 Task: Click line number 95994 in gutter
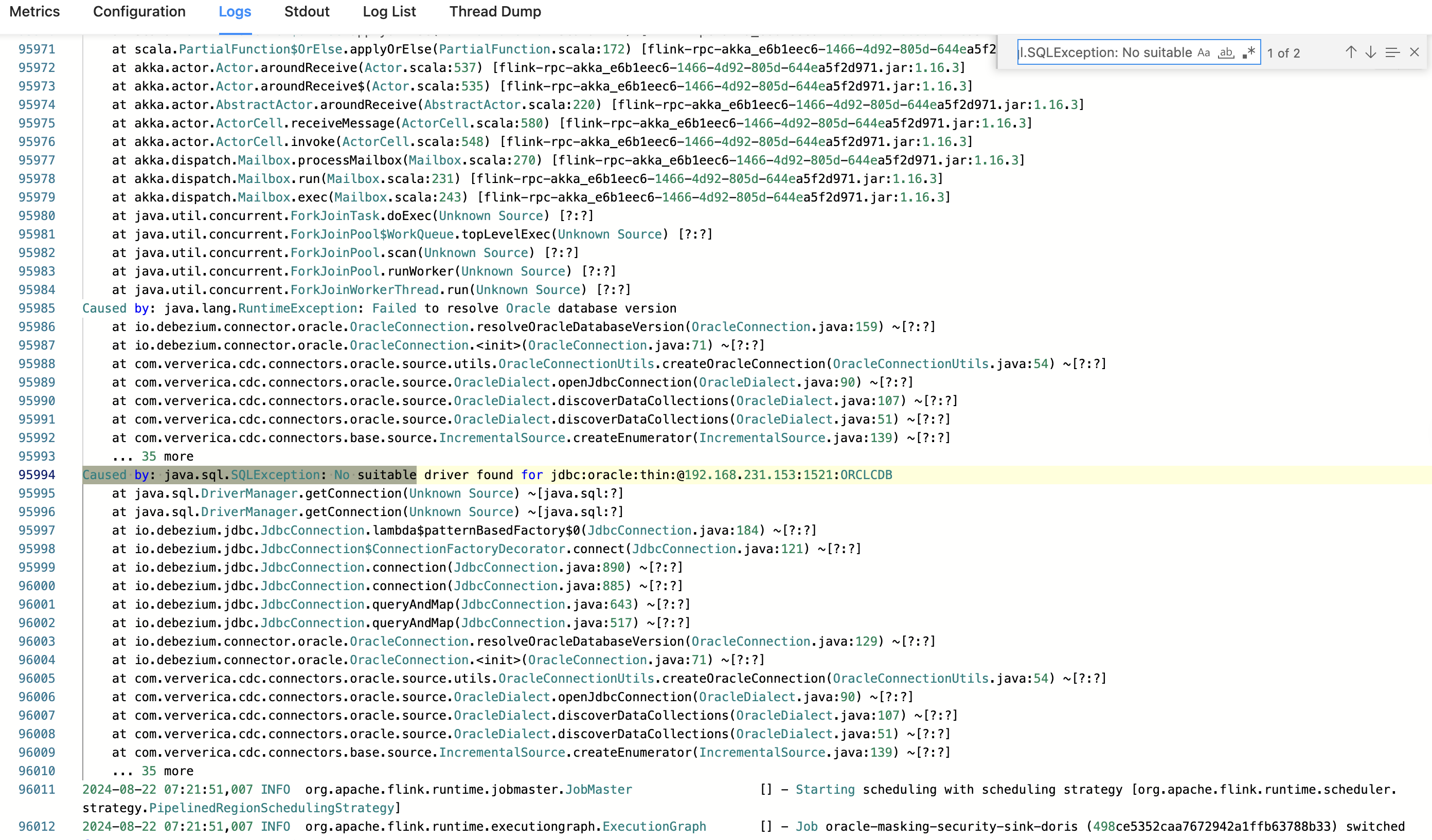37,475
